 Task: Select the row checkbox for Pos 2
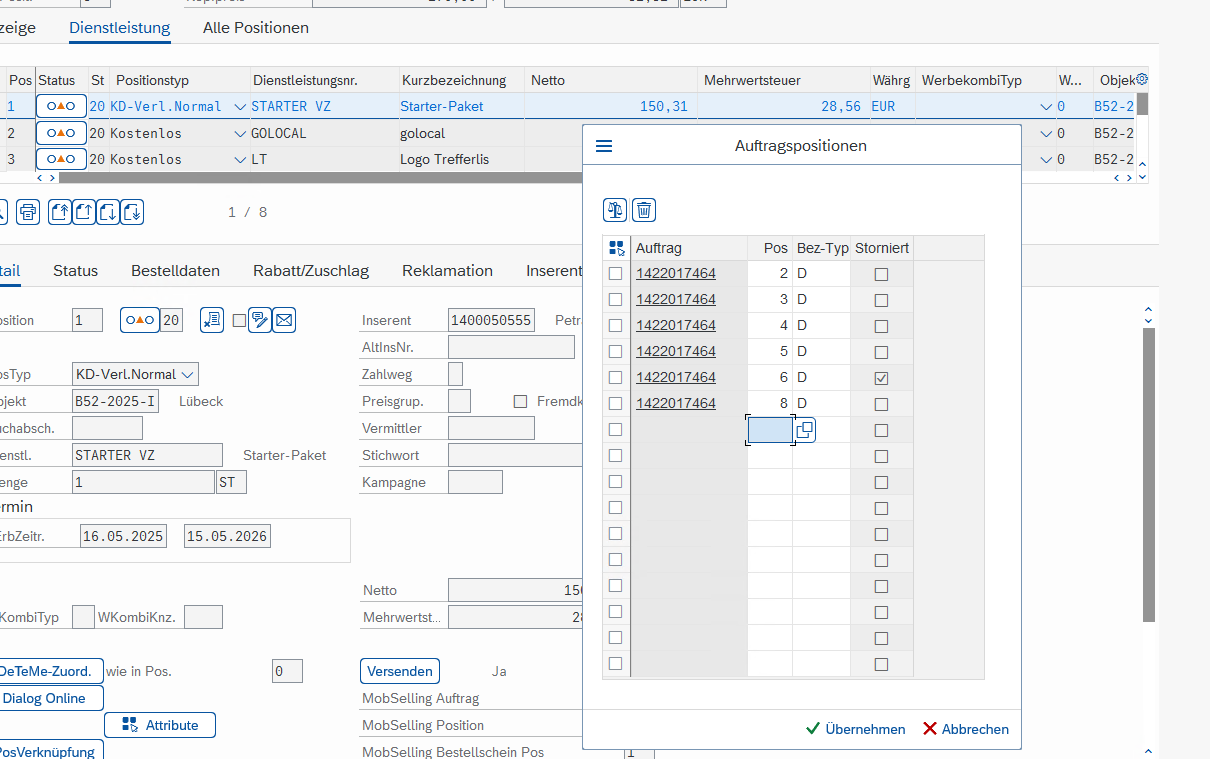click(x=616, y=273)
